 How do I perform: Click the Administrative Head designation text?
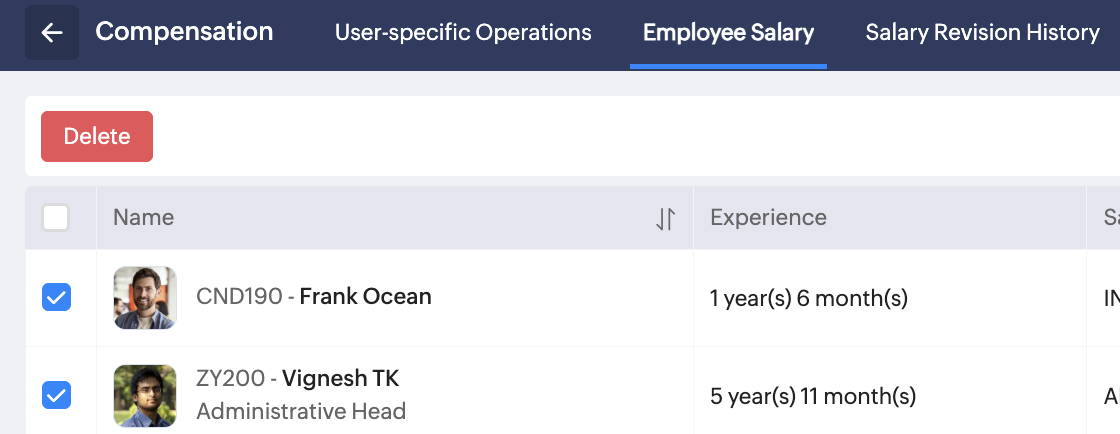(301, 411)
